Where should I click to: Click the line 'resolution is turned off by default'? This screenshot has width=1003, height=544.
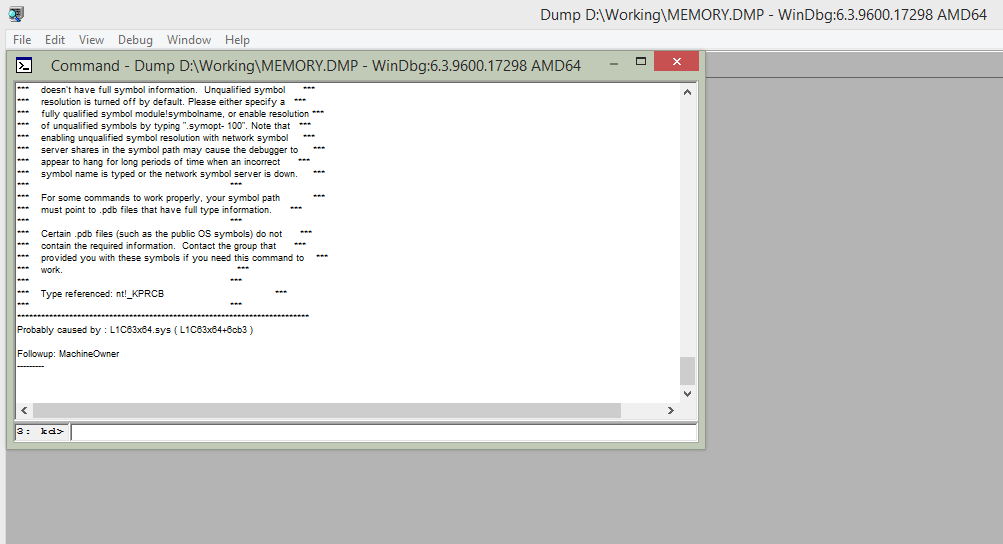[163, 102]
